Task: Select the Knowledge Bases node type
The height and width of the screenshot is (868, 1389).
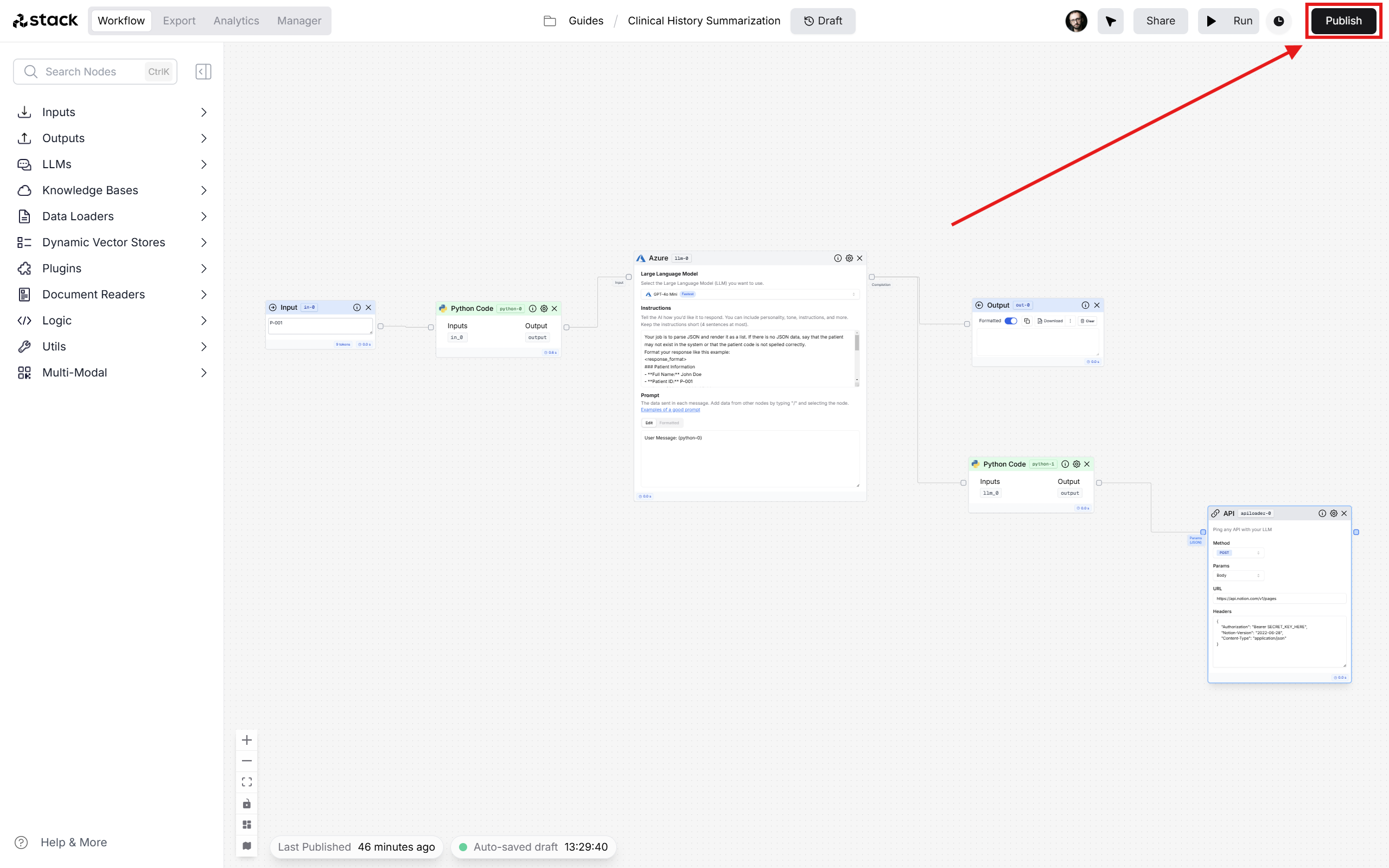Action: (x=90, y=190)
